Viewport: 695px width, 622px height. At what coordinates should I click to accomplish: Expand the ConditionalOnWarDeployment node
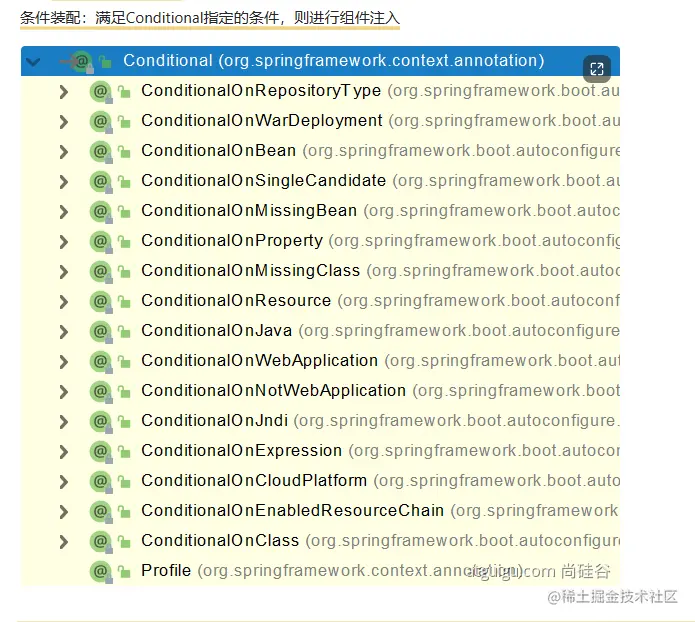click(64, 122)
